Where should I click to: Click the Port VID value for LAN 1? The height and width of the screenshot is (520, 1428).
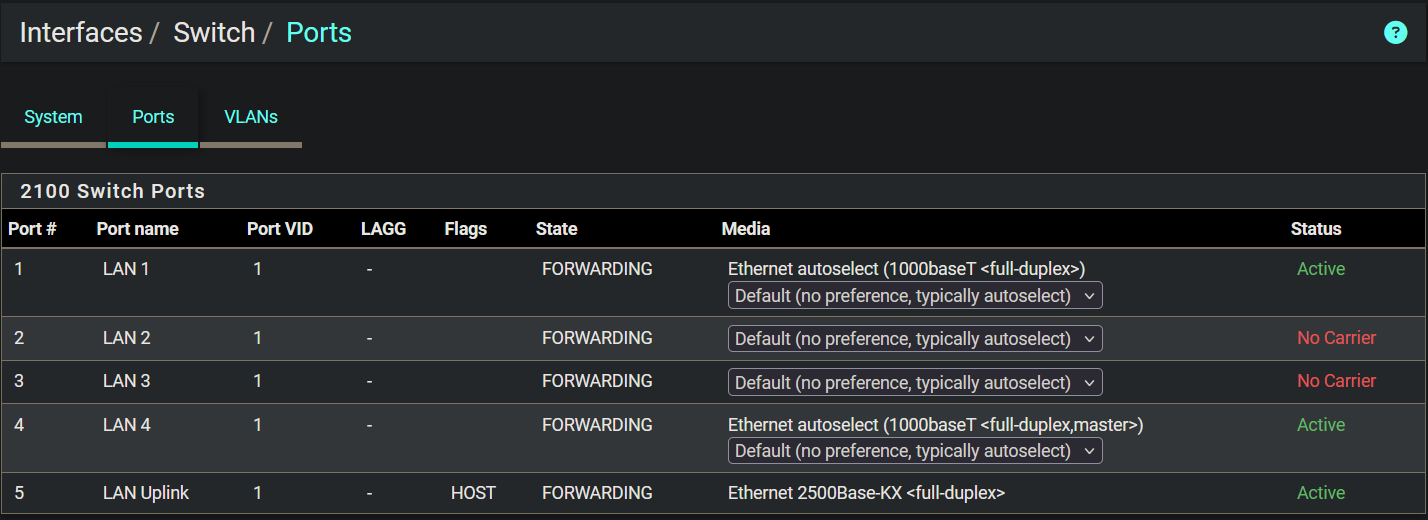258,269
